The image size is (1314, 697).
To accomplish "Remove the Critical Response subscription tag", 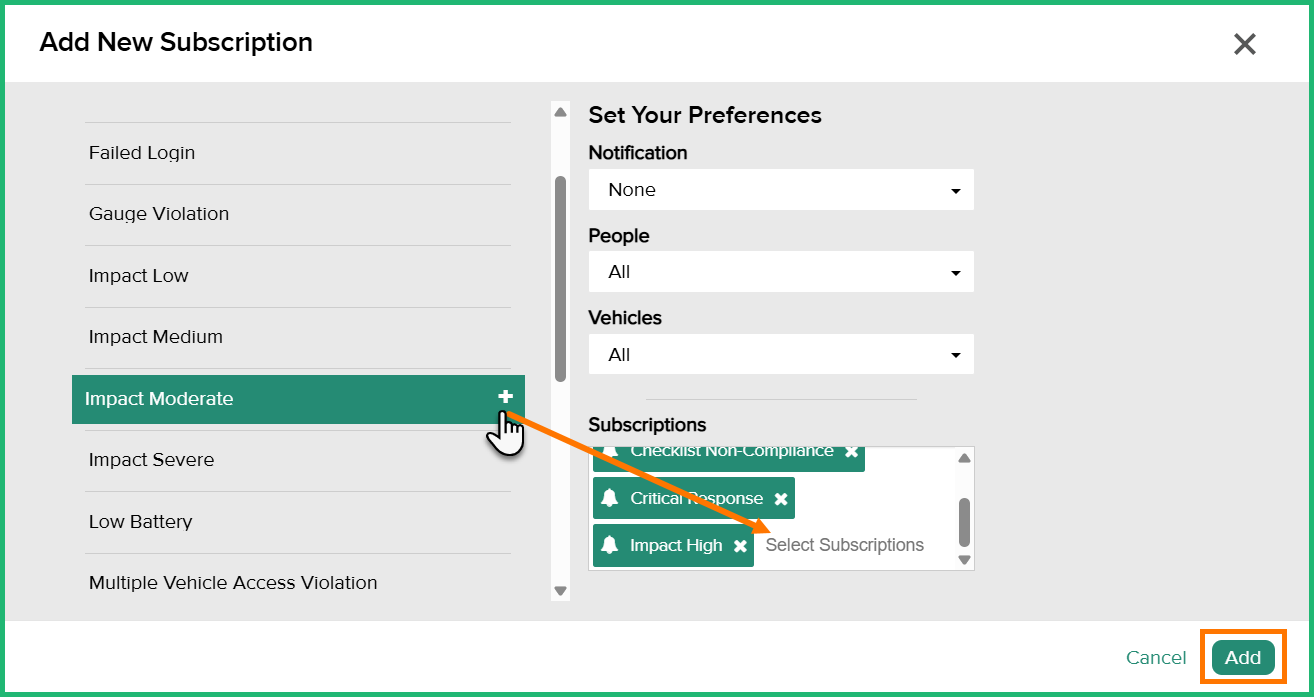I will [x=781, y=499].
